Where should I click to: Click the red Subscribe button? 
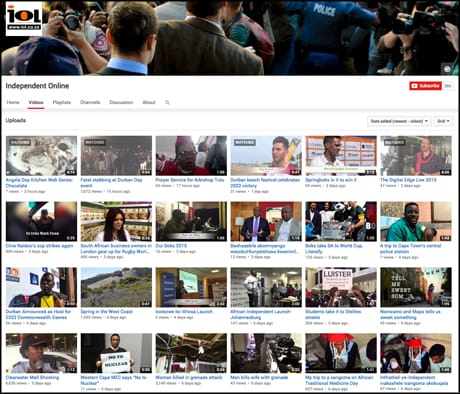click(425, 86)
